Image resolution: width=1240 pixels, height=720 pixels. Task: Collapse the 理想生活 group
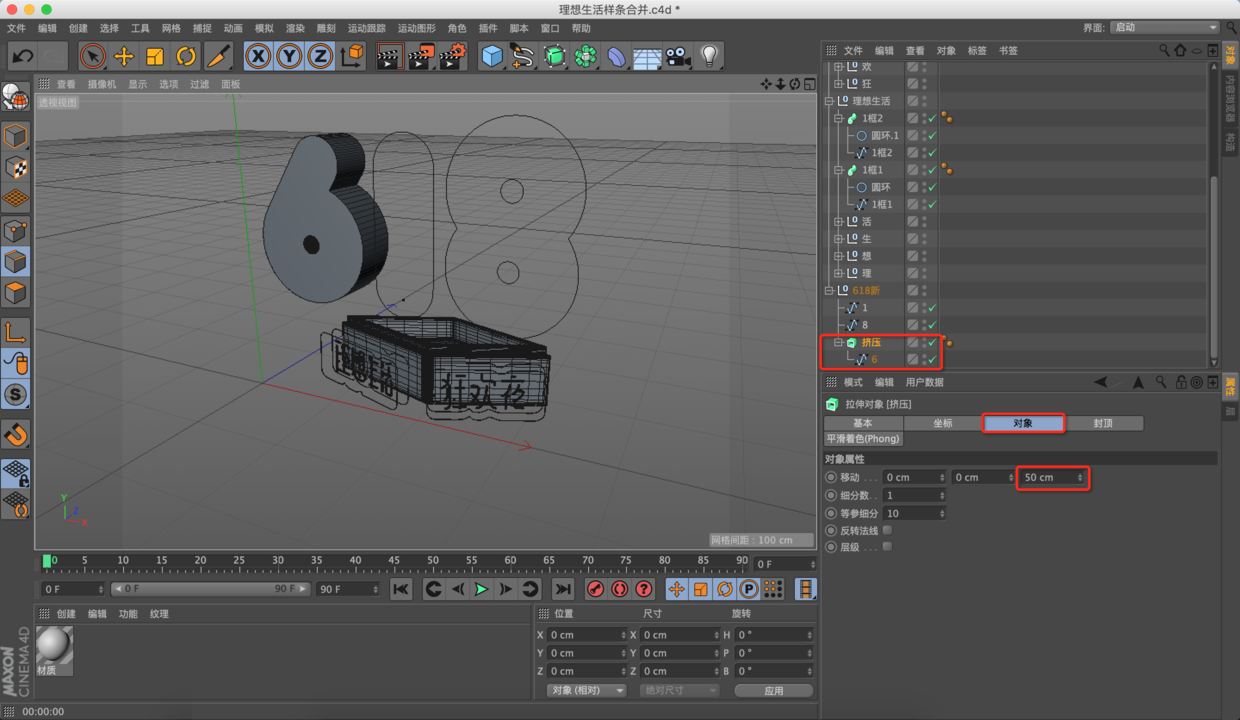point(829,101)
